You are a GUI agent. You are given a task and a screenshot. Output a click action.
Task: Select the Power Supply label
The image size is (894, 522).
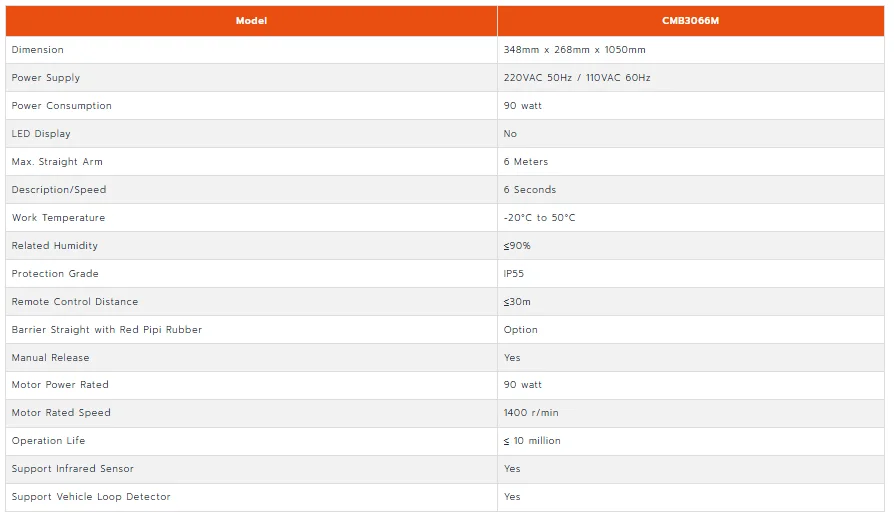pyautogui.click(x=46, y=78)
